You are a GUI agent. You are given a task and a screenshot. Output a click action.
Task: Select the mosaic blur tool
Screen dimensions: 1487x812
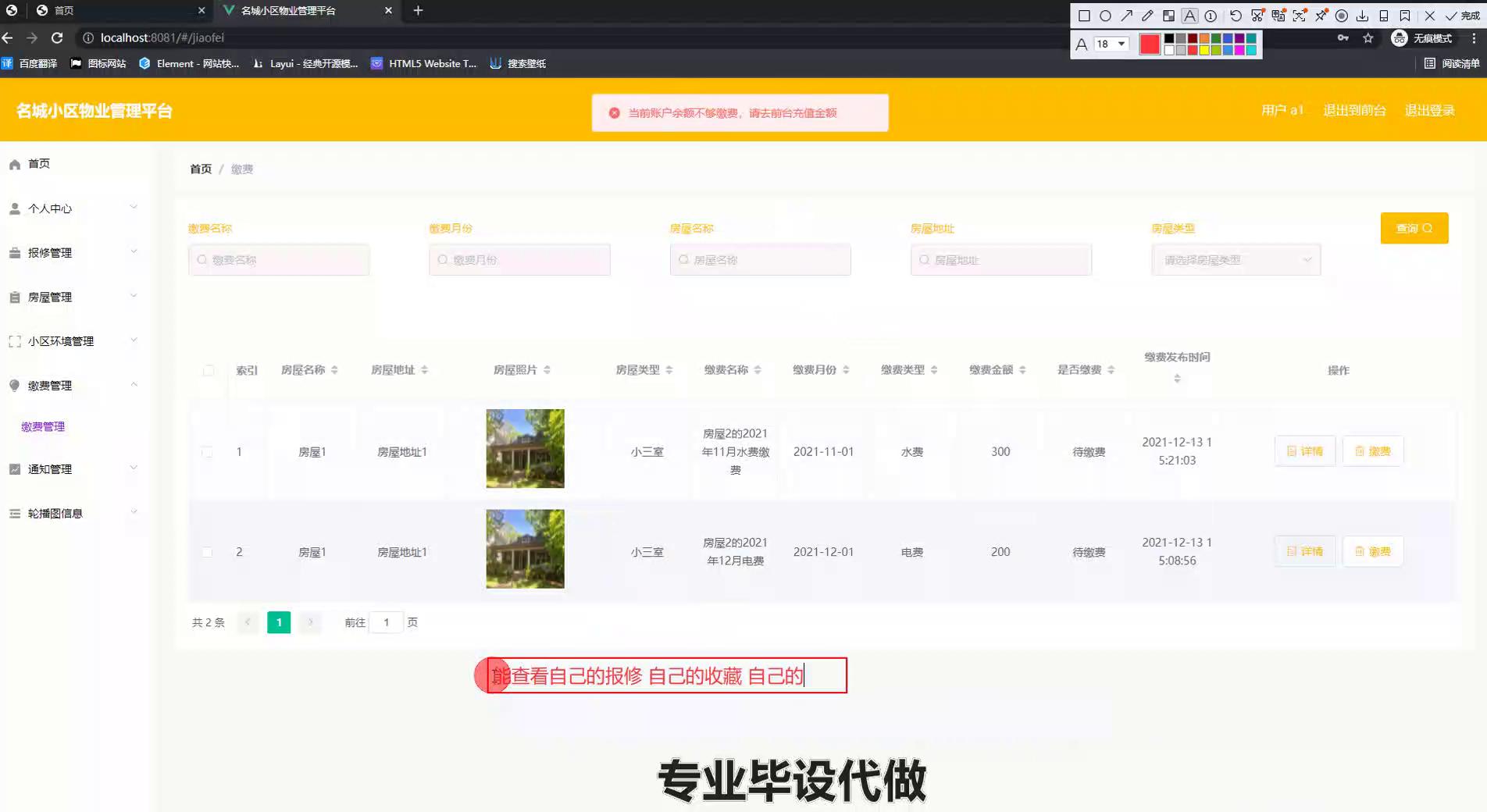coord(1168,16)
